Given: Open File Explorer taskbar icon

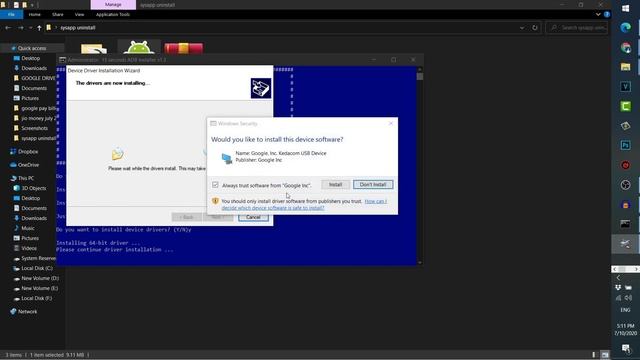Looking at the screenshot, I should tap(625, 67).
